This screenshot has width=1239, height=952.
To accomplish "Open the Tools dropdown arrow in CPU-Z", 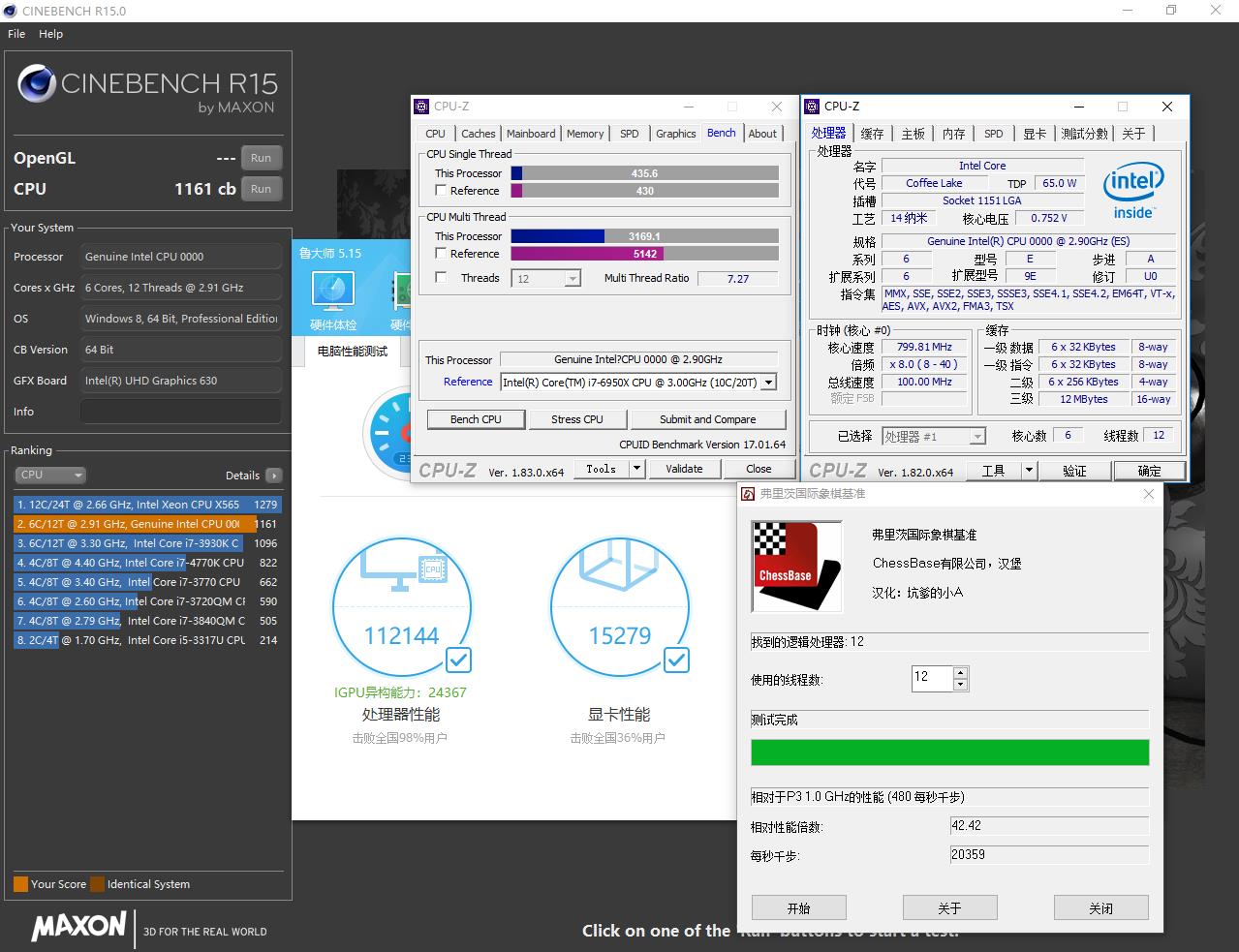I will [636, 469].
